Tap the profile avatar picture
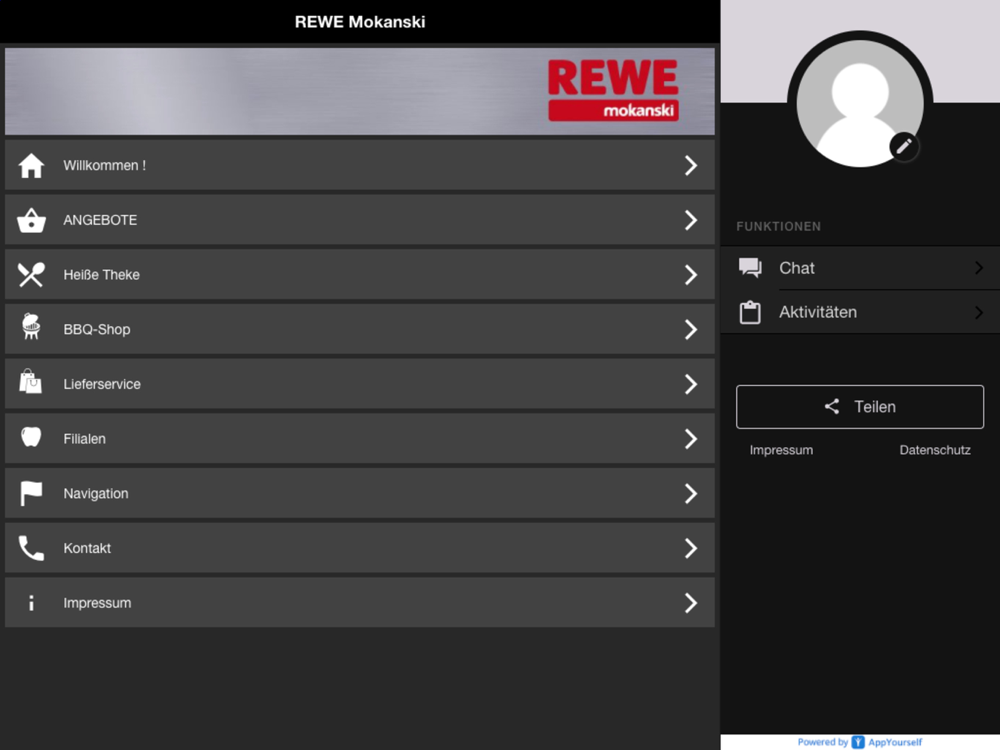Viewport: 1000px width, 750px height. [x=860, y=103]
